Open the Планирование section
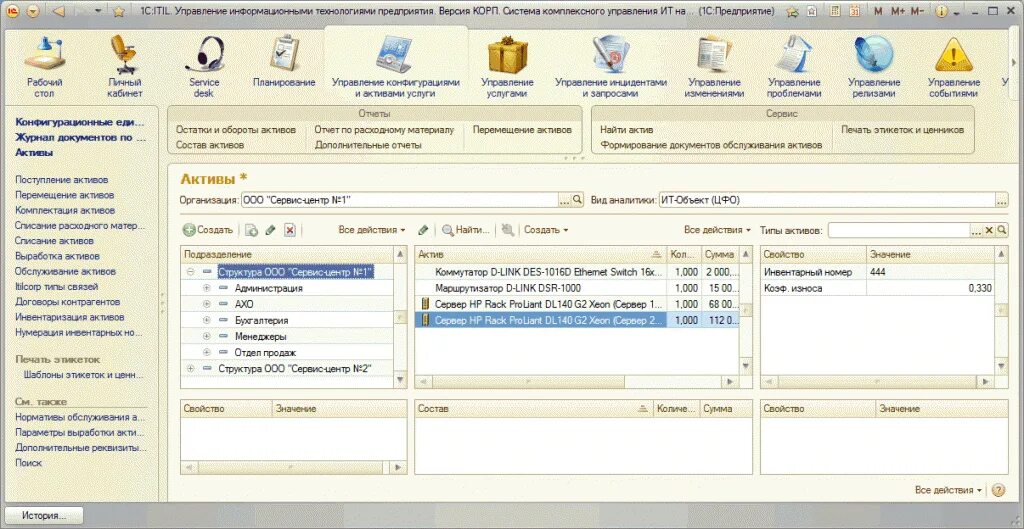Screen dimensions: 1024x529 284,62
